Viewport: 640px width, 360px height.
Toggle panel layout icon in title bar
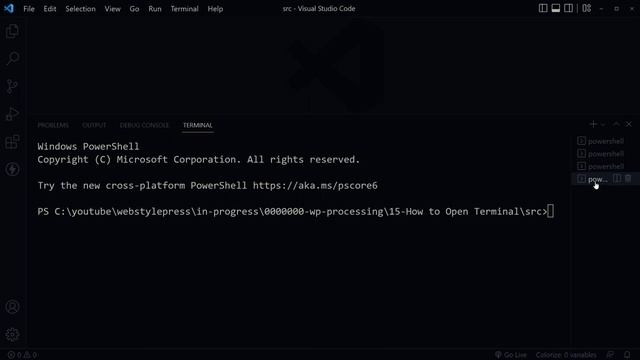(556, 8)
